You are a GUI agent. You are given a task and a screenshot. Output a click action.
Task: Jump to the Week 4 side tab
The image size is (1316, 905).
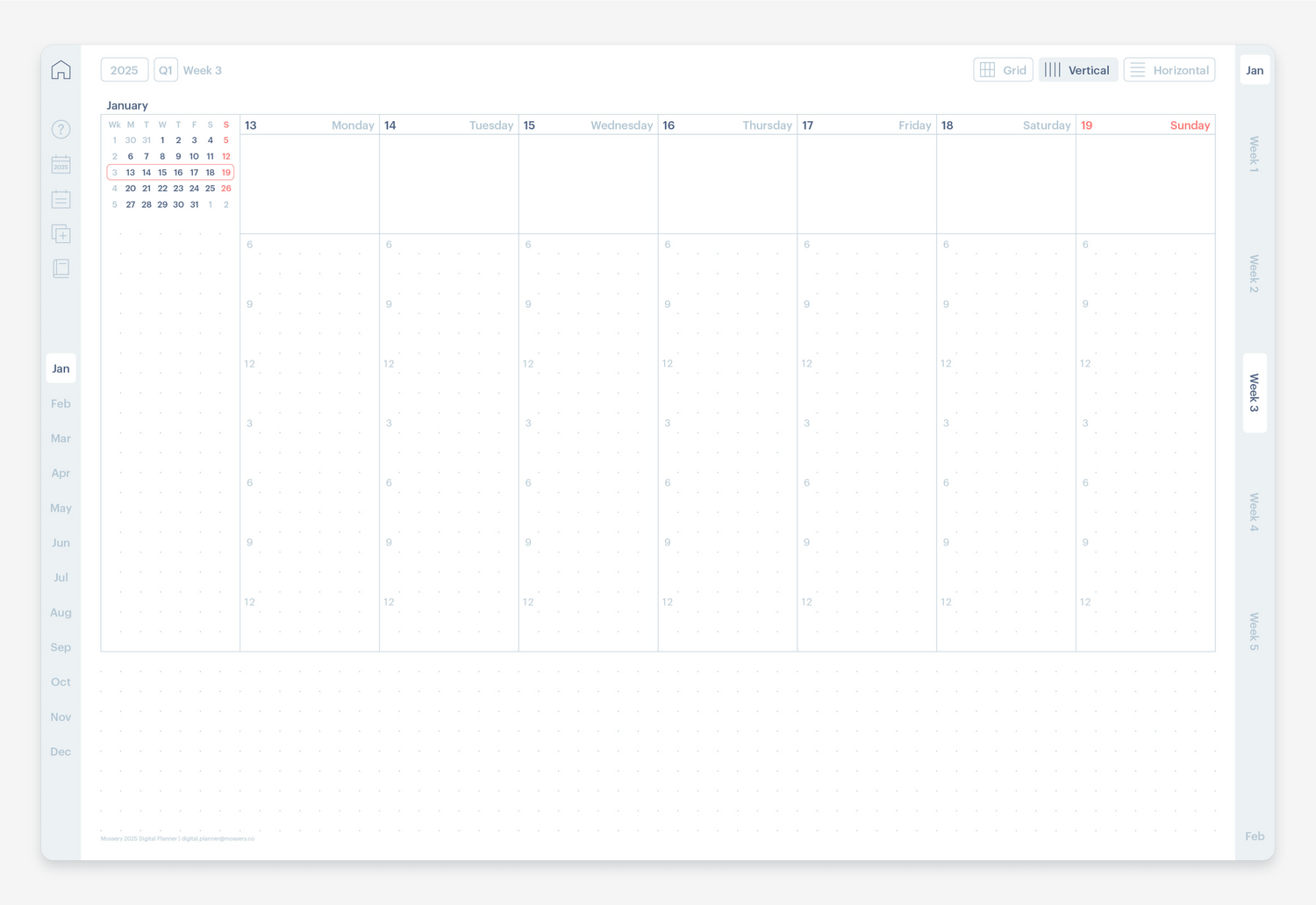coord(1255,512)
